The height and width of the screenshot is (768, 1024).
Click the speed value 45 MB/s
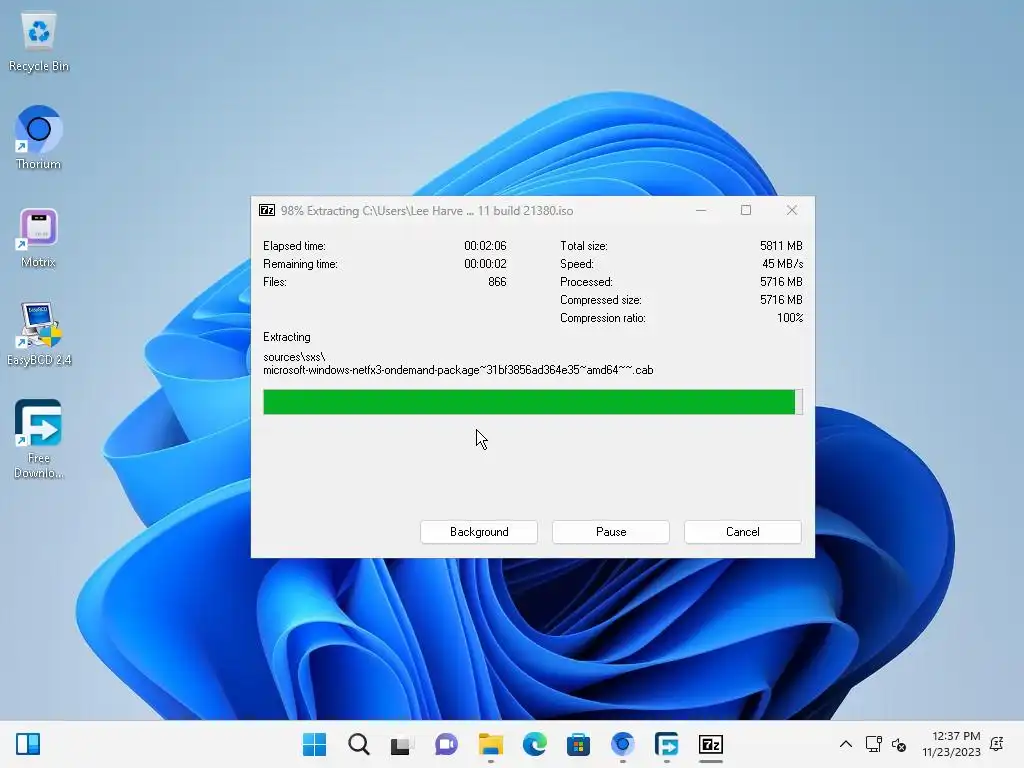coord(782,264)
